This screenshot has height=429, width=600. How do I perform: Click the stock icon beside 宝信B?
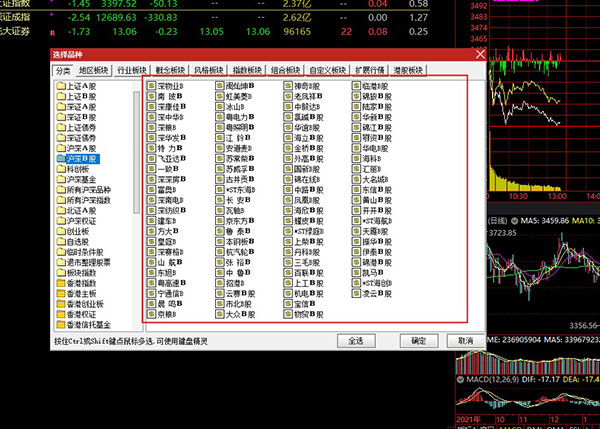click(288, 303)
